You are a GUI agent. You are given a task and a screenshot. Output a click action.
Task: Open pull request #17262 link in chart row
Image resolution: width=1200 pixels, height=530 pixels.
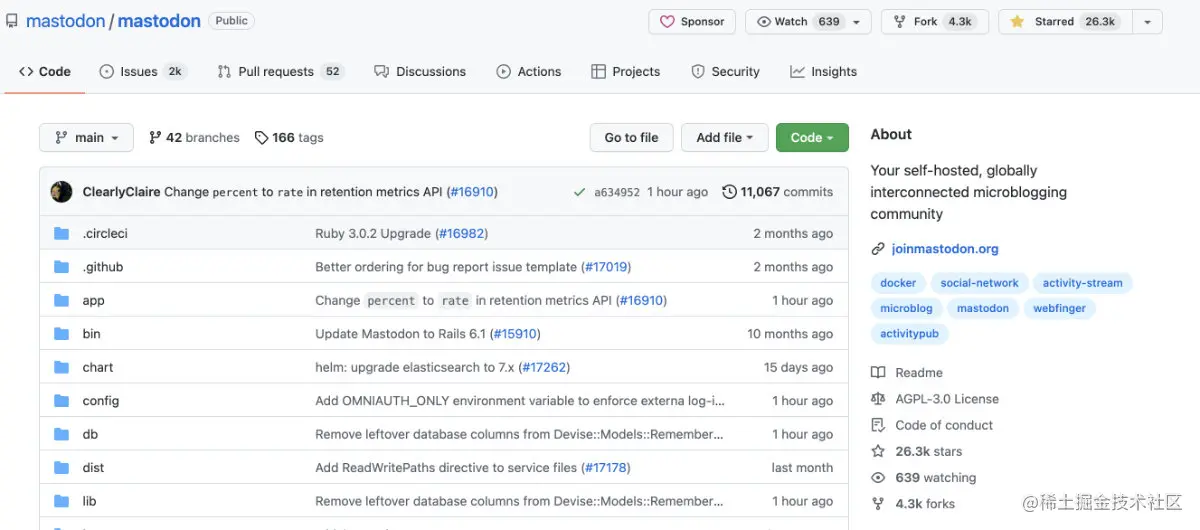coord(544,367)
